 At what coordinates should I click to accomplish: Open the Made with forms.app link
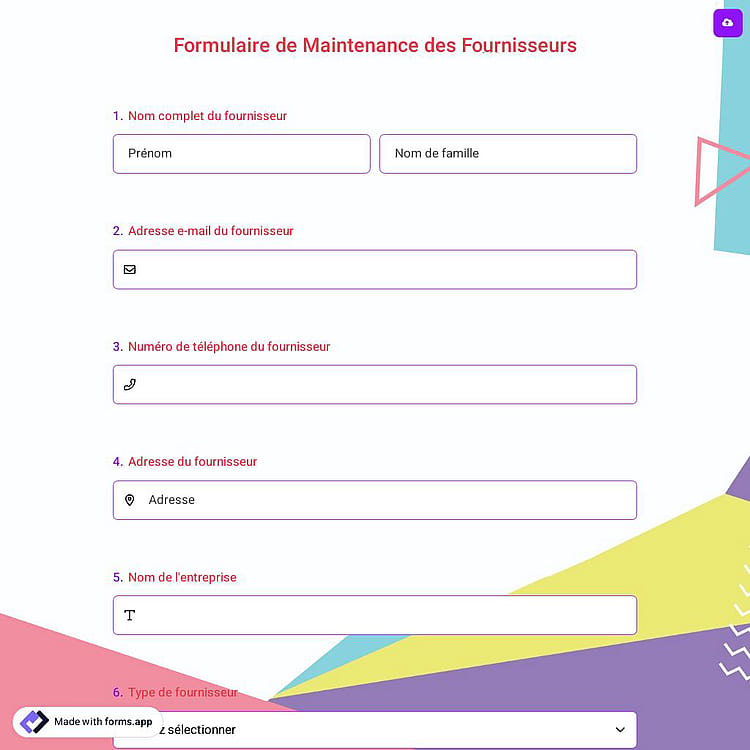pos(88,722)
